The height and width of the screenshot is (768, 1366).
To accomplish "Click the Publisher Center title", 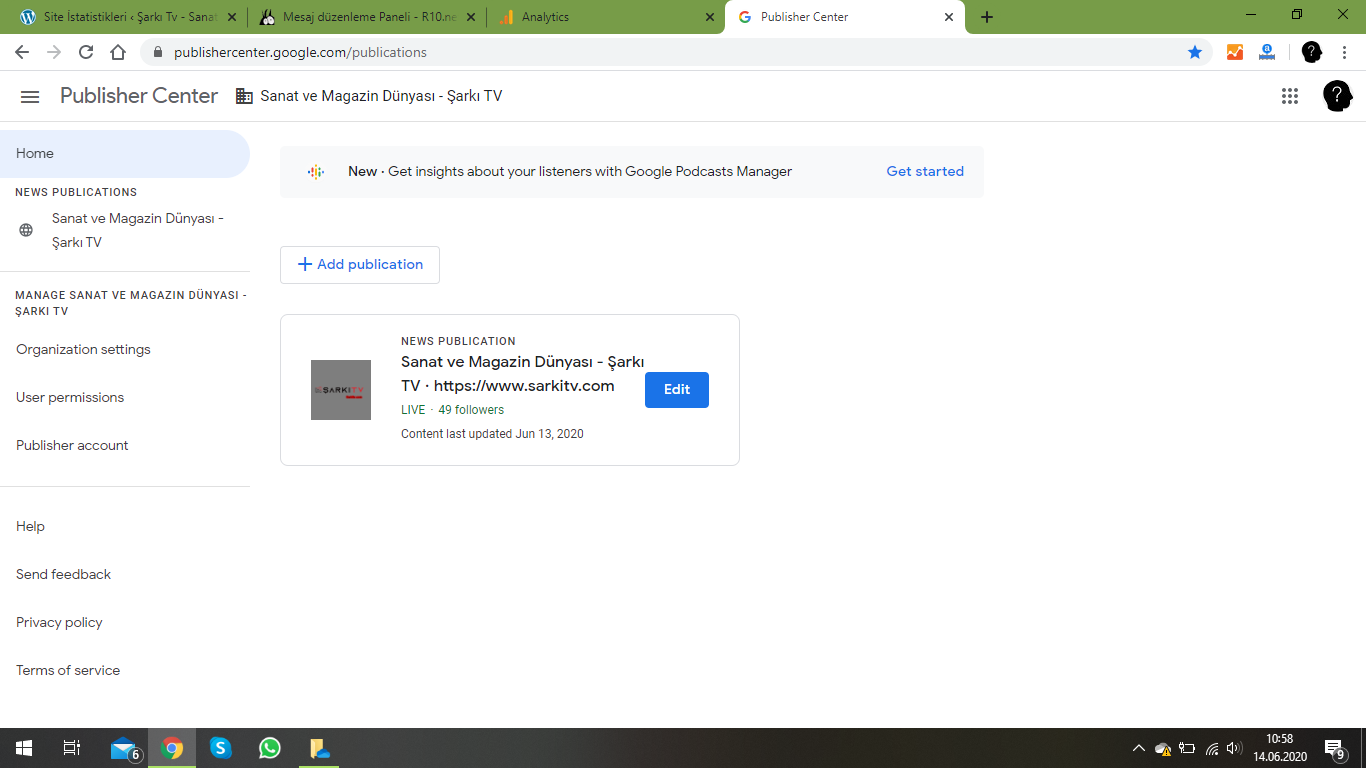I will click(x=139, y=96).
